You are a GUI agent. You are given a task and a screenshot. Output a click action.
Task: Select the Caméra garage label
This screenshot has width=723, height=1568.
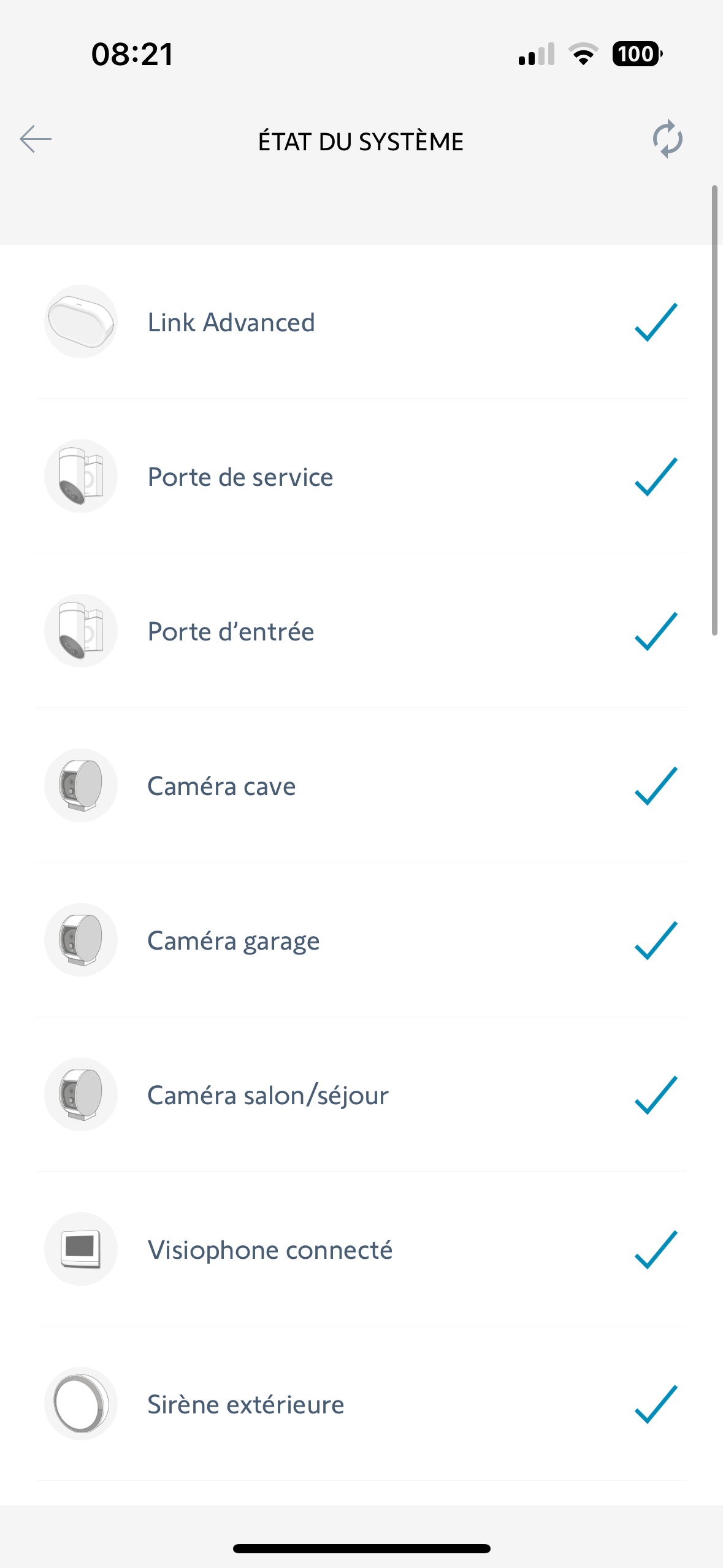[x=234, y=941]
